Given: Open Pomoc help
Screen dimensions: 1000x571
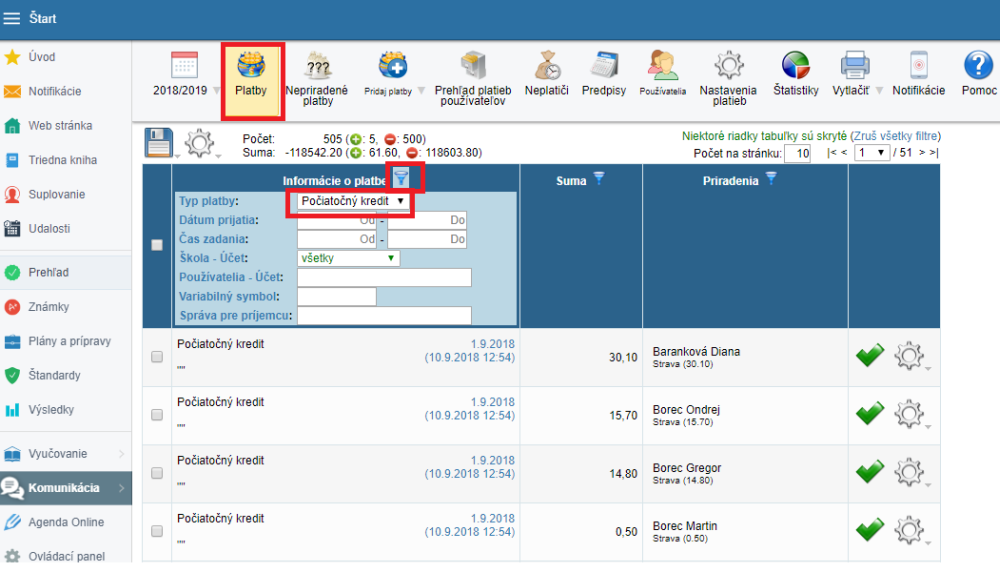Looking at the screenshot, I should pos(978,75).
